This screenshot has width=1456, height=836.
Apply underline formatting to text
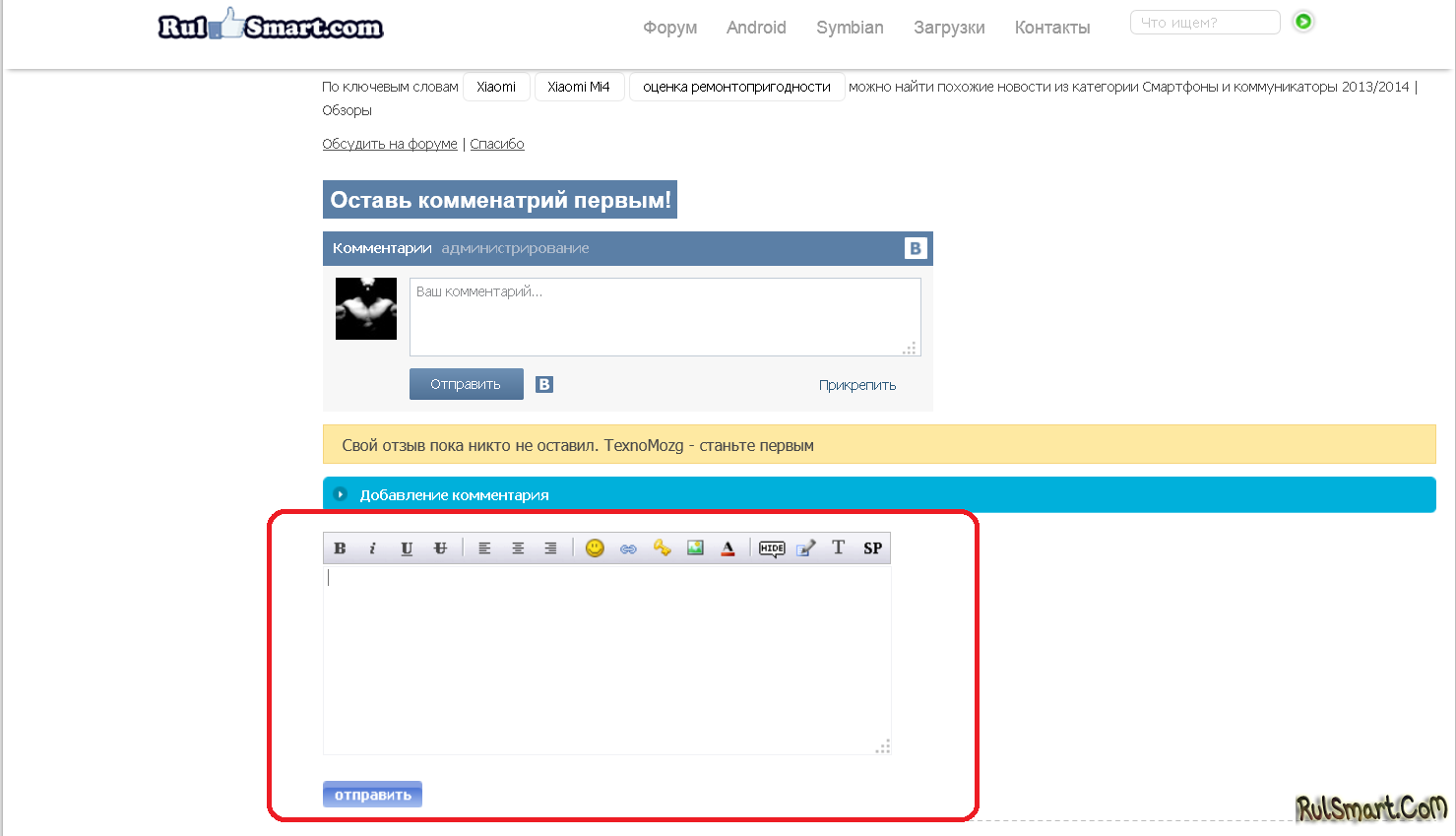click(407, 548)
